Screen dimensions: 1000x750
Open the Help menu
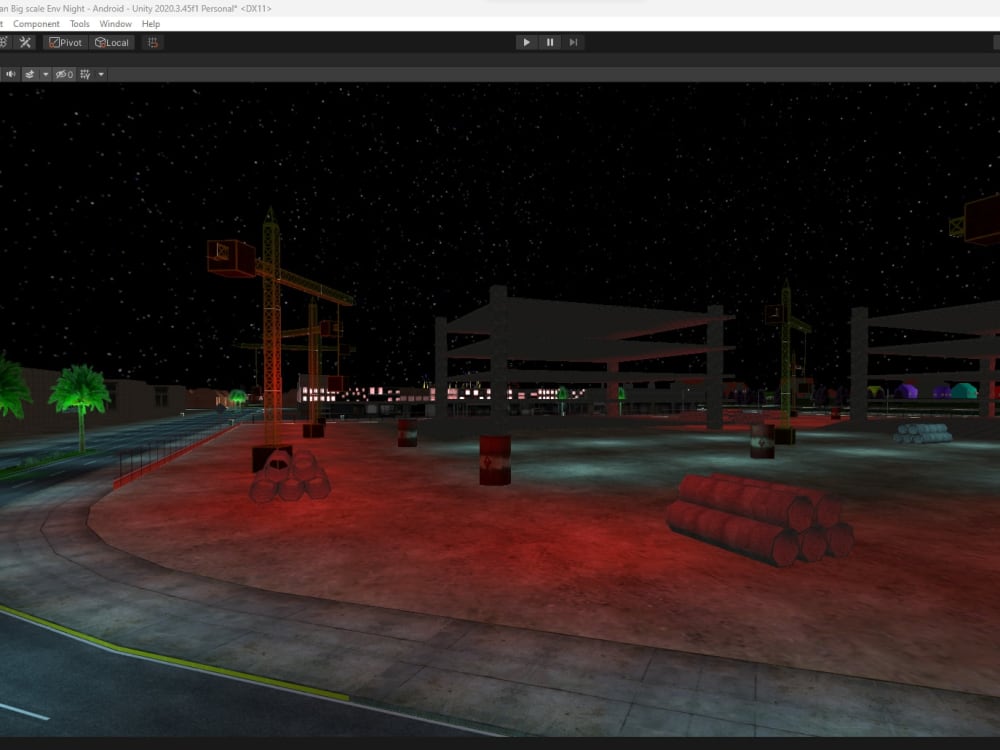click(150, 23)
